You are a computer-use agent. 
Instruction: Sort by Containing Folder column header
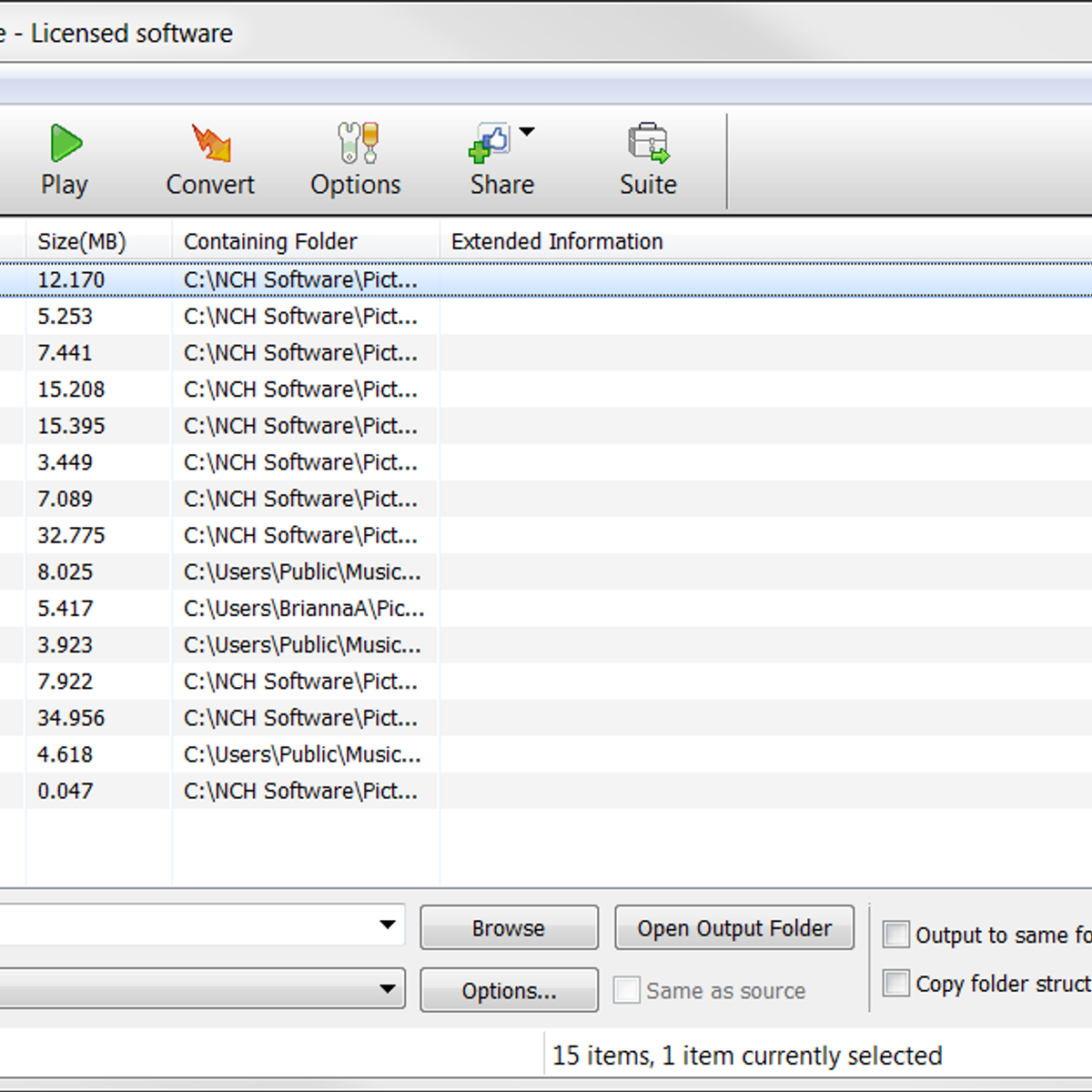270,242
